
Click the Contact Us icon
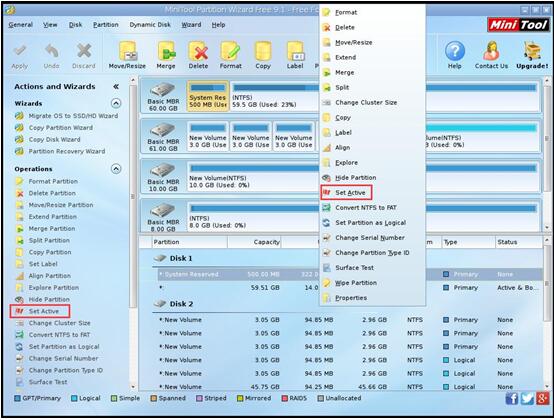click(x=491, y=55)
